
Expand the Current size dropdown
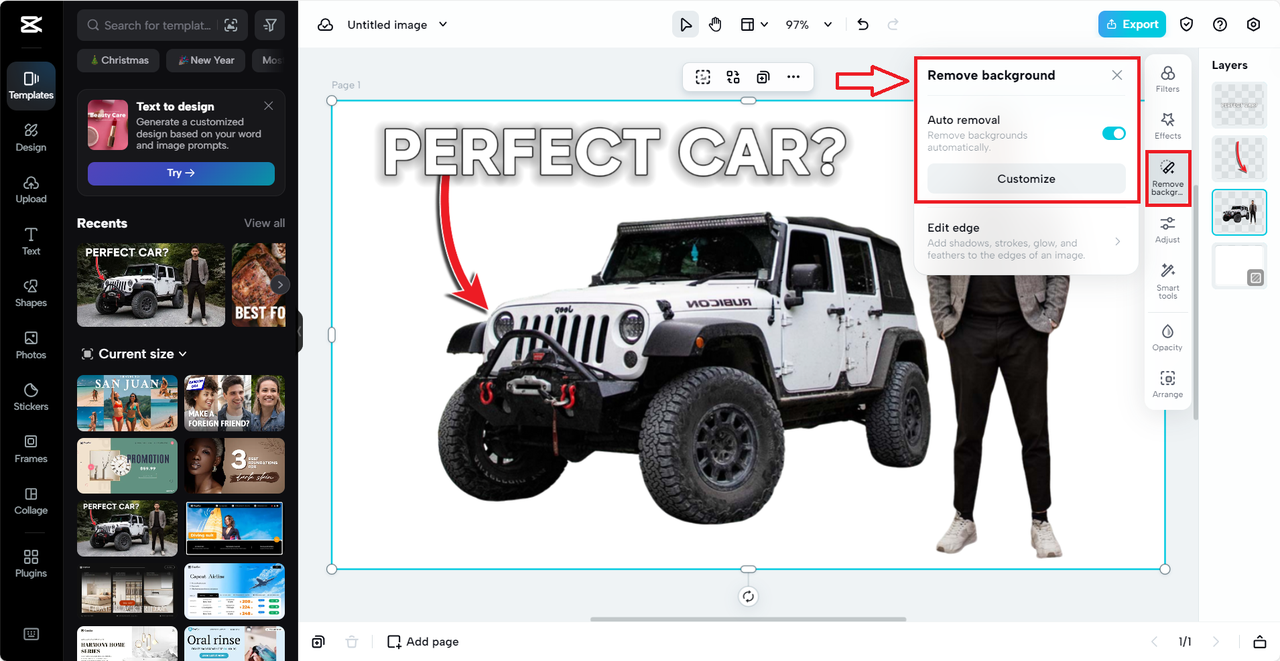click(x=134, y=354)
